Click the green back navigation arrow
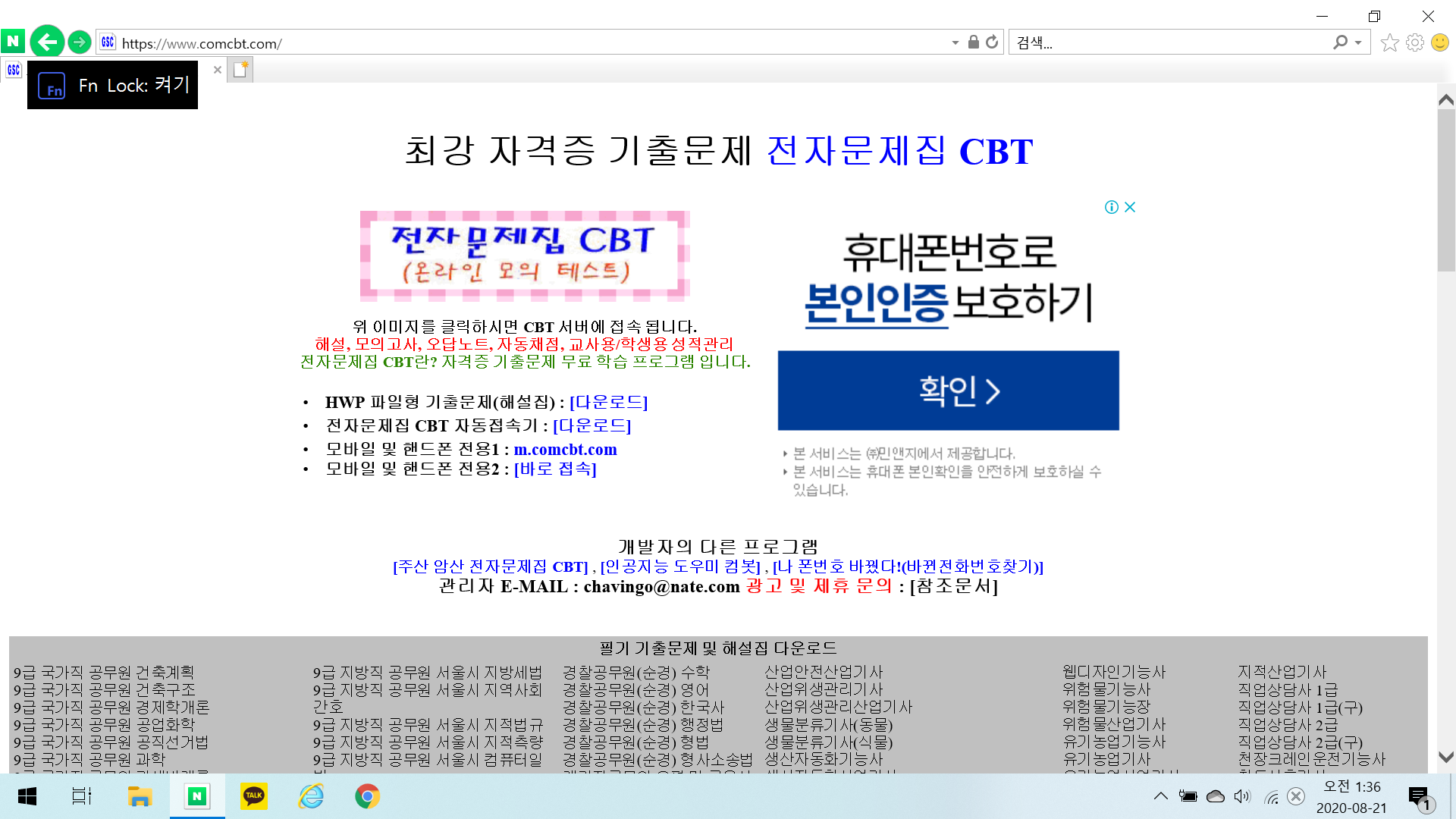This screenshot has height=819, width=1456. coord(47,42)
